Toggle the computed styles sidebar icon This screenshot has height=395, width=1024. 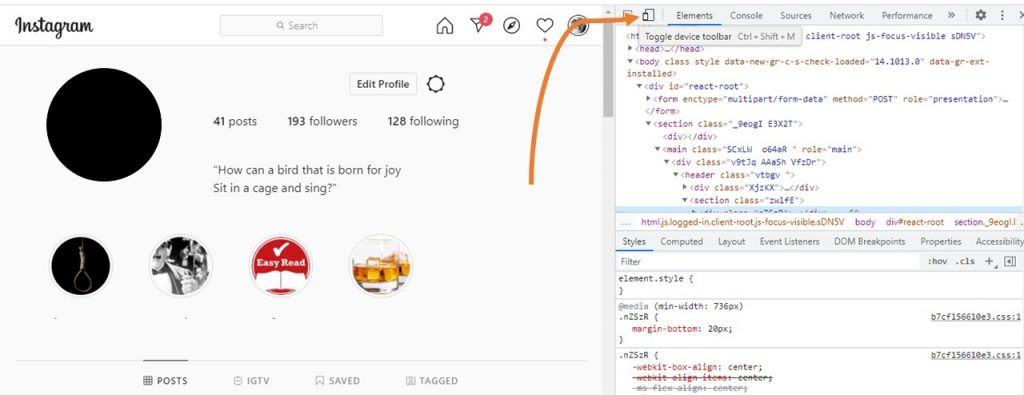click(1010, 261)
